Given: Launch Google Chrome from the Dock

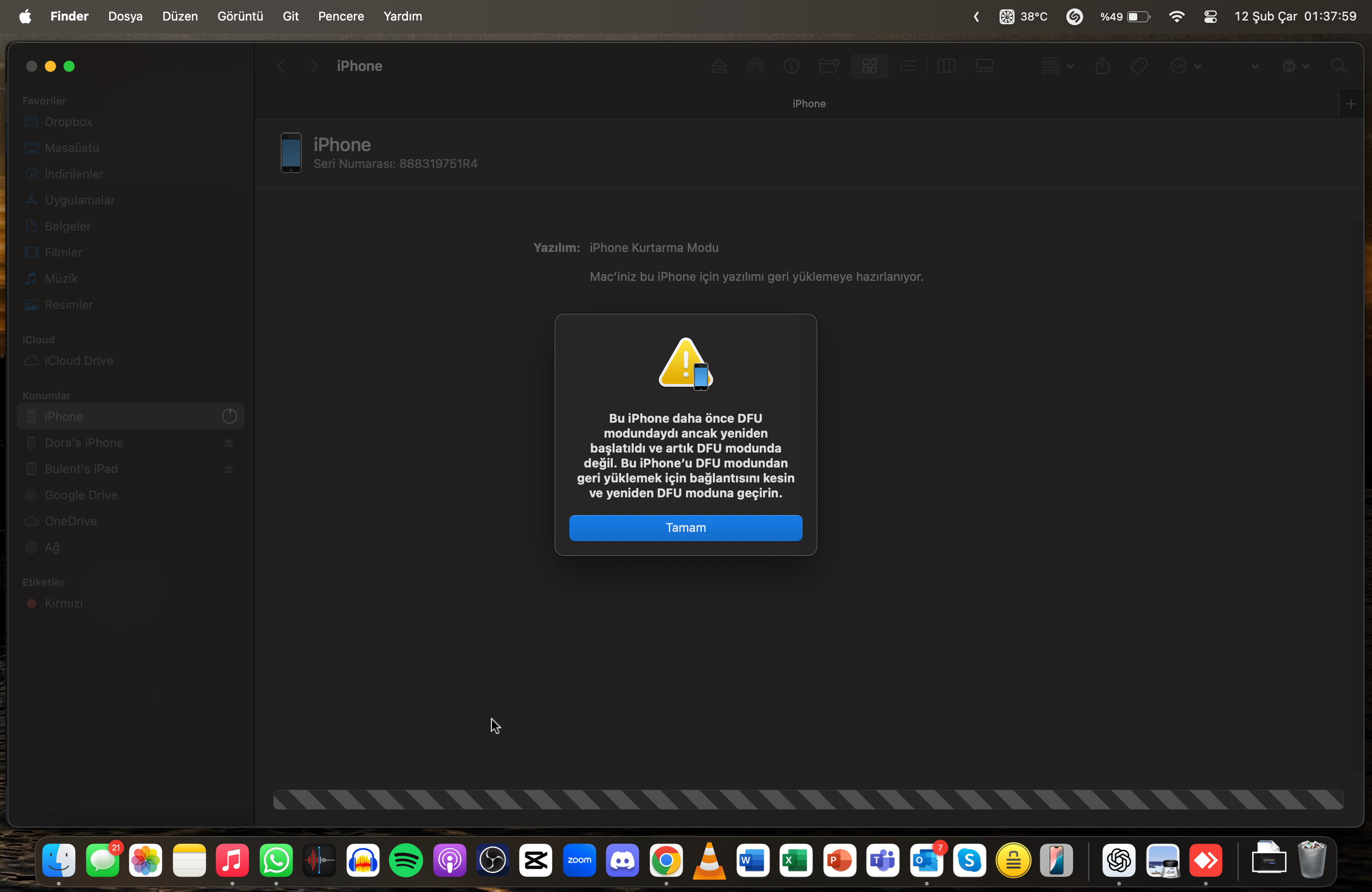Looking at the screenshot, I should (666, 860).
